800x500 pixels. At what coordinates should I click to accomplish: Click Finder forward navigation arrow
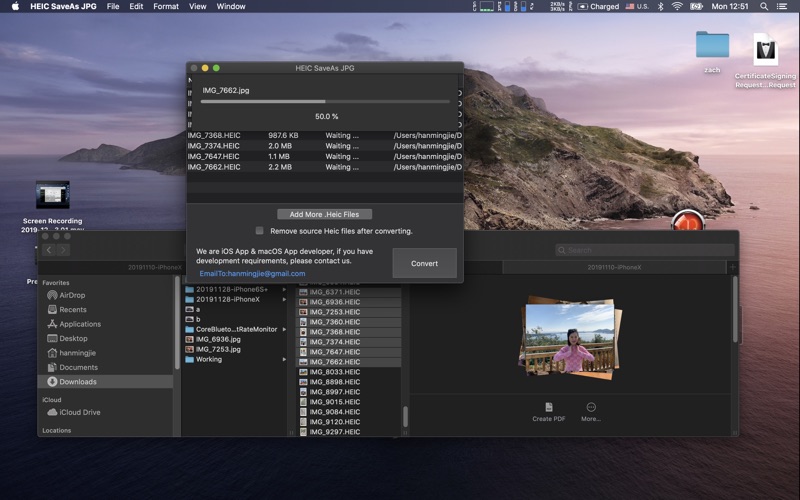pos(63,249)
